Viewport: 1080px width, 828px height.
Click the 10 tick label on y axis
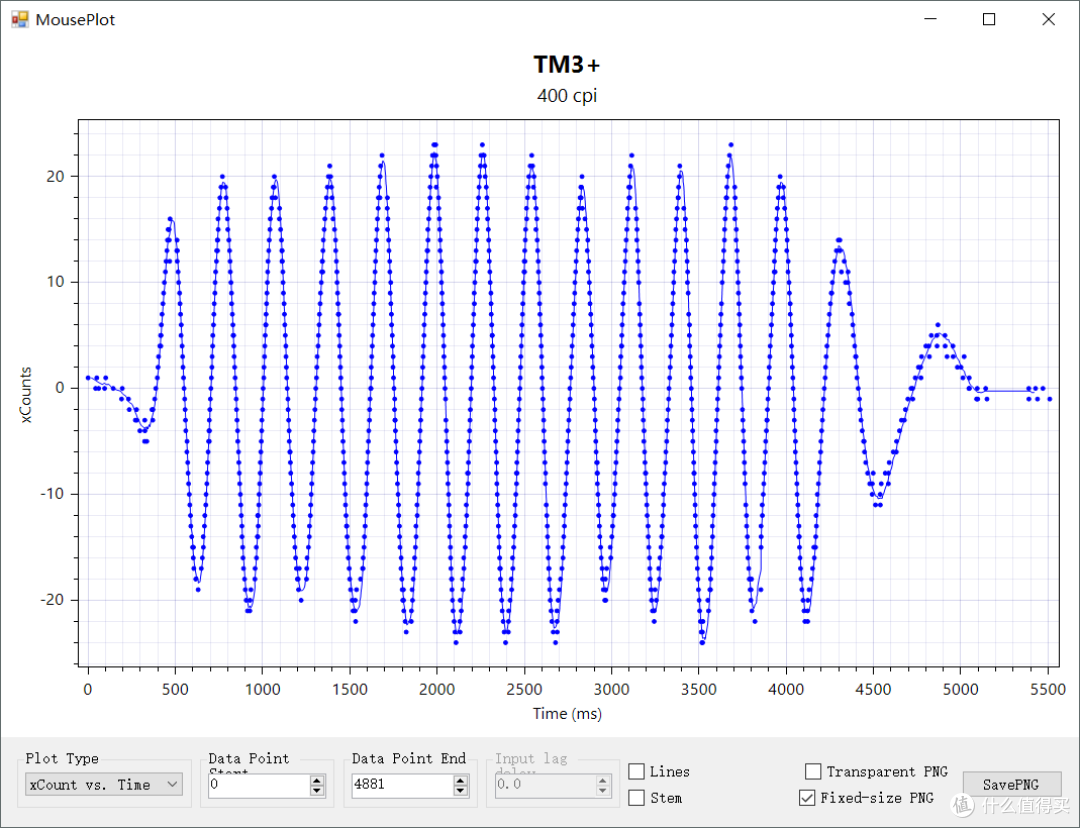(55, 282)
